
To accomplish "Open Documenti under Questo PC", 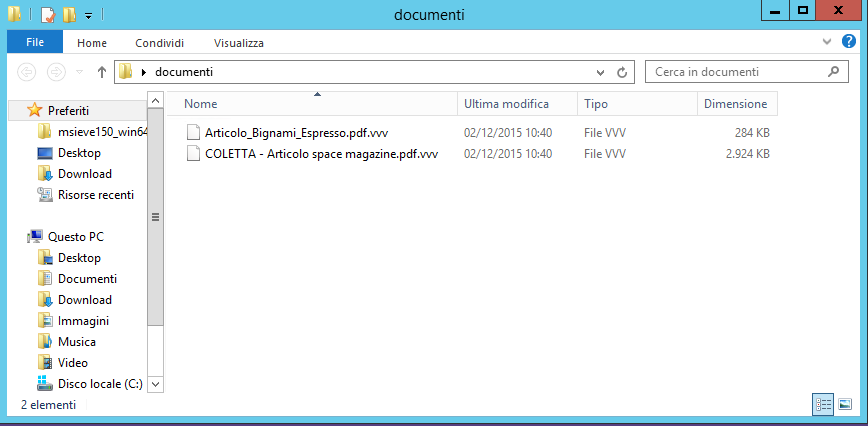I will [x=87, y=279].
